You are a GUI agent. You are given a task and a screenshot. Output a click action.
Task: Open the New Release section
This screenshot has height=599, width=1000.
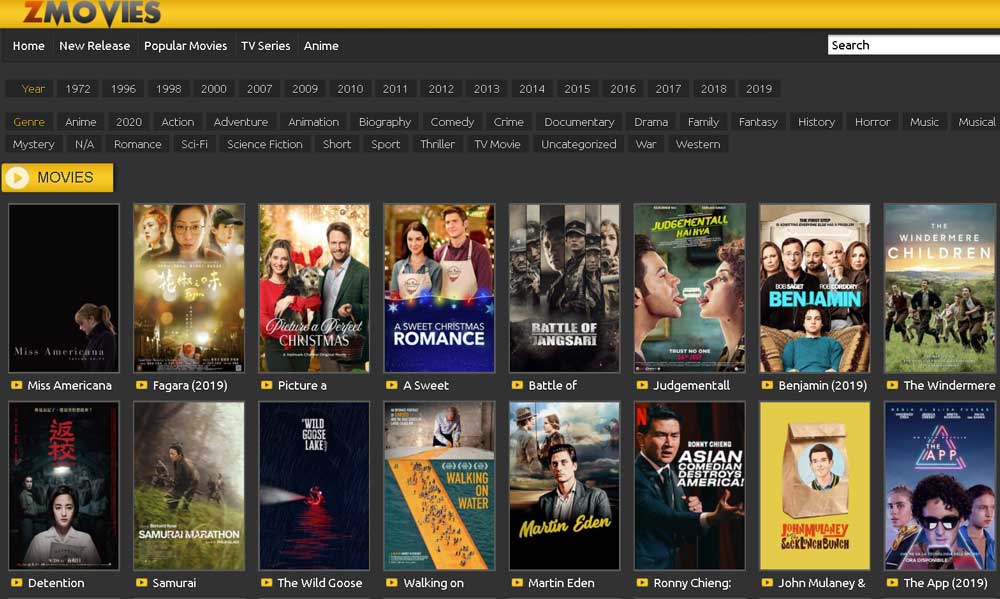(x=94, y=46)
